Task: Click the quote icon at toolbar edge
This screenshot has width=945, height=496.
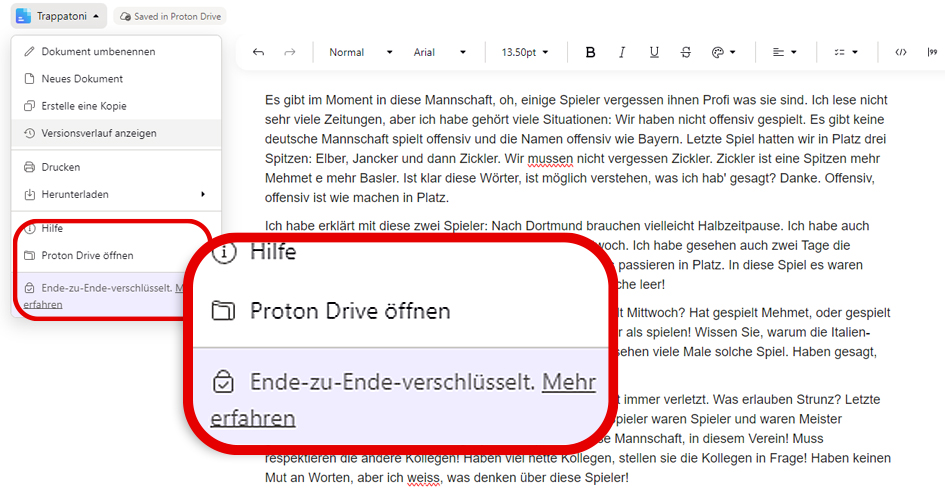Action: (x=932, y=52)
